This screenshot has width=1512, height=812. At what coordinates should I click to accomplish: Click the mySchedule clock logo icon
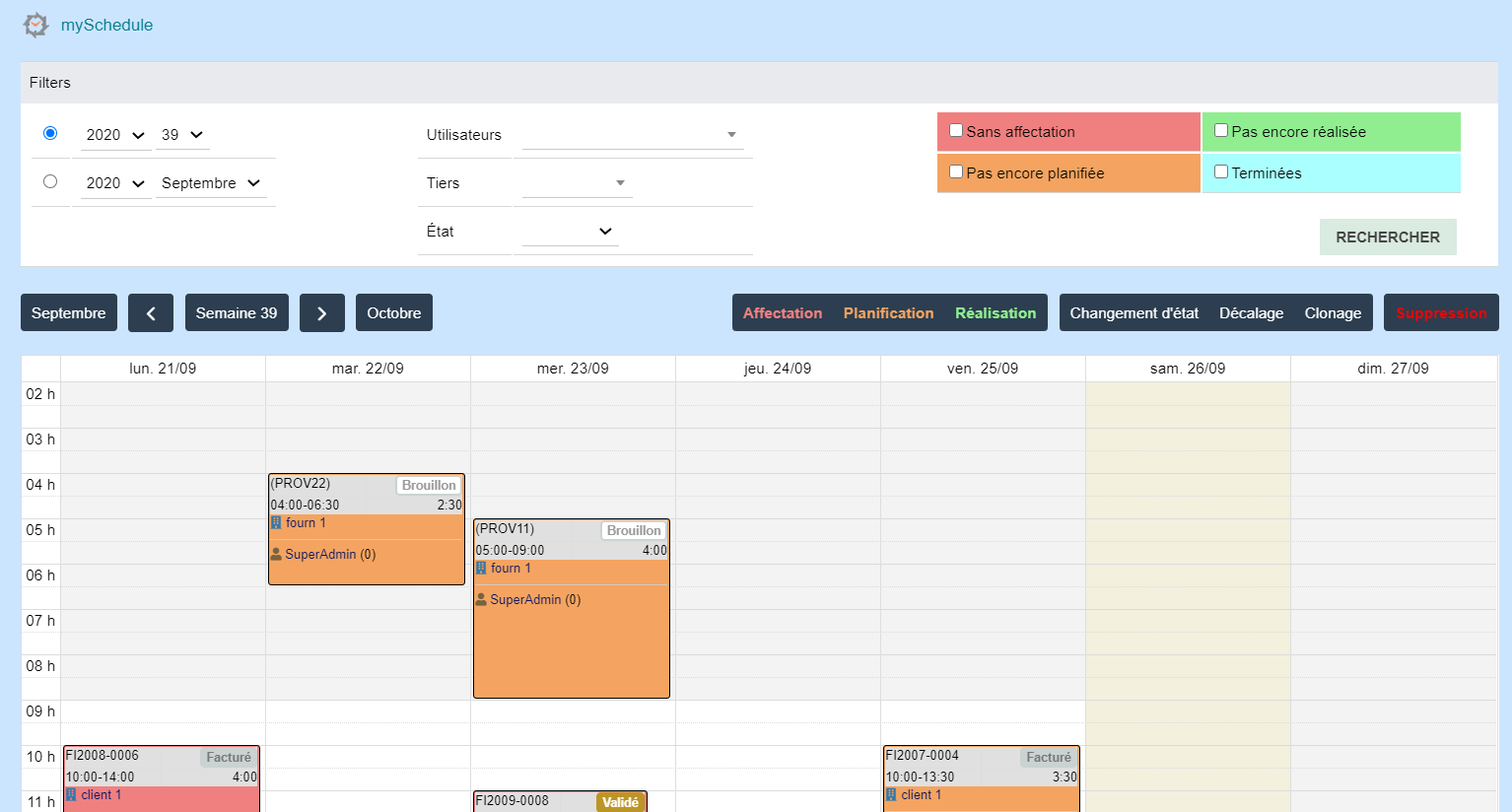point(35,25)
